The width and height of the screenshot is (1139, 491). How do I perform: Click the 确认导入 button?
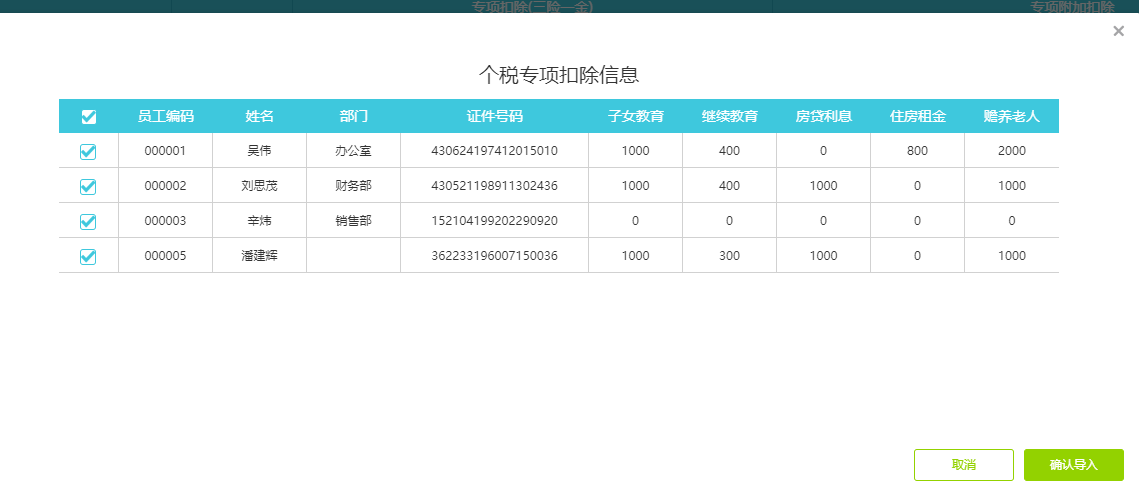pos(1074,465)
